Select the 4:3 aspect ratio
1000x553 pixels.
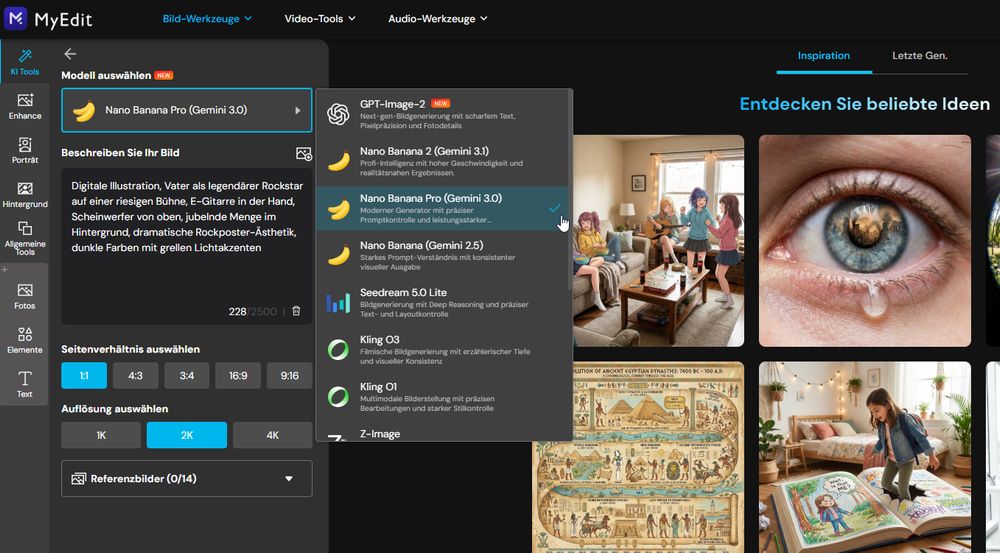pos(135,376)
